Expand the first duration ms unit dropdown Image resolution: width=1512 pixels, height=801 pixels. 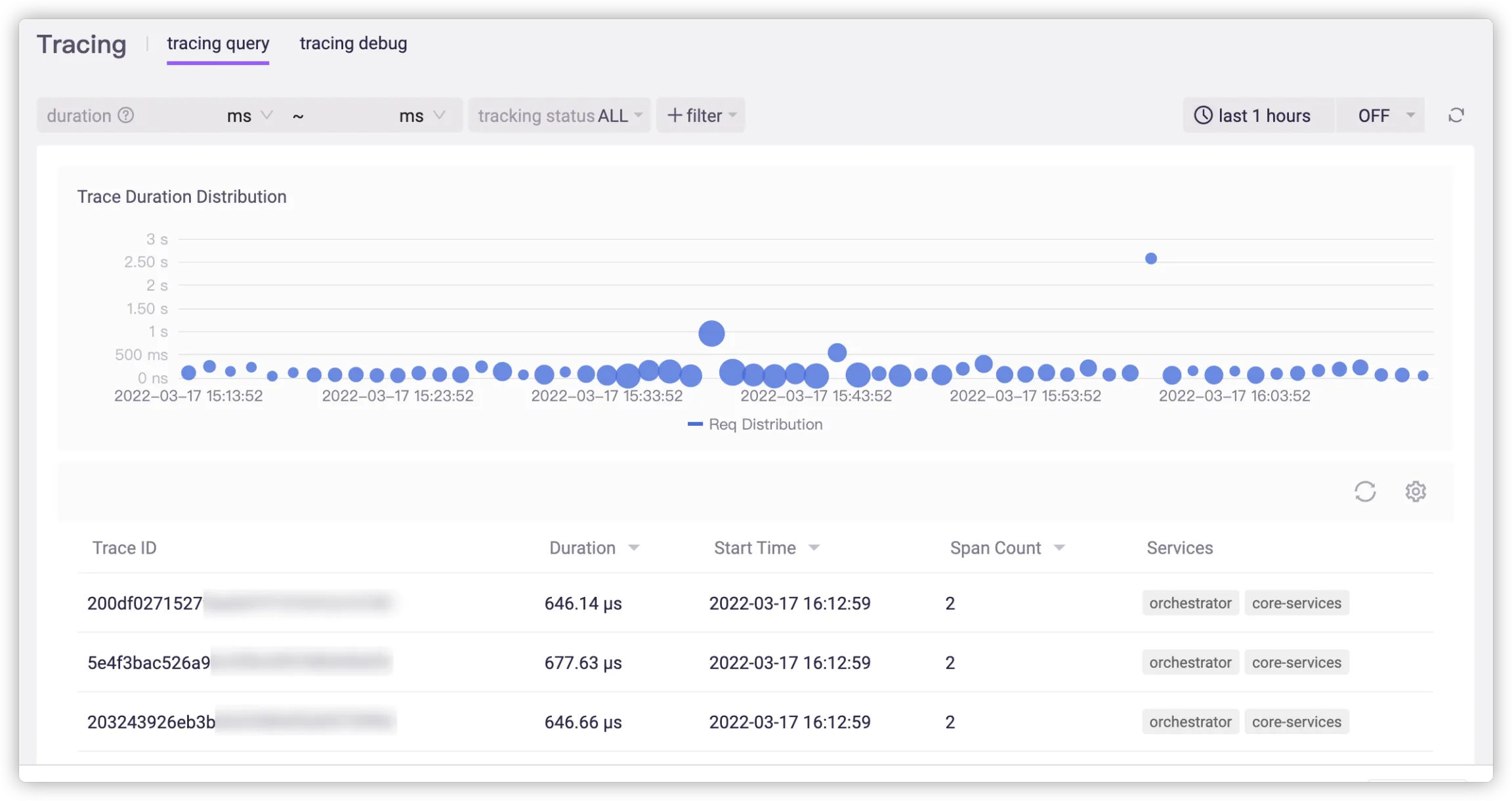pos(249,115)
